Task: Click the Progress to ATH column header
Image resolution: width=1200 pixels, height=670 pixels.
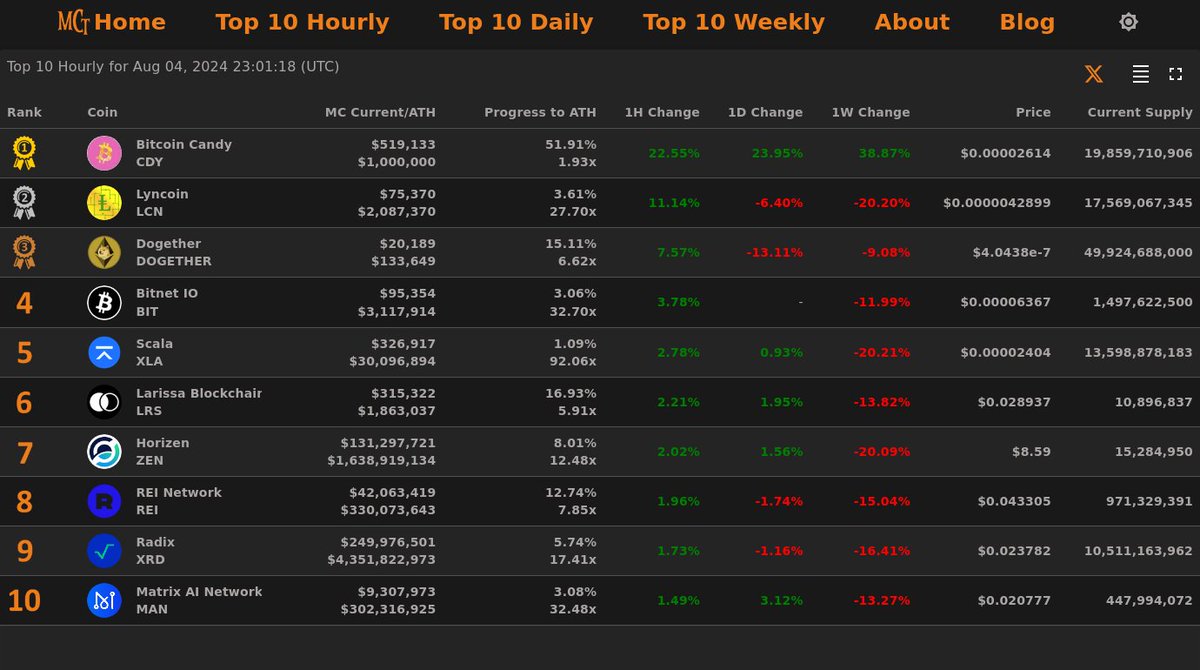Action: (540, 112)
